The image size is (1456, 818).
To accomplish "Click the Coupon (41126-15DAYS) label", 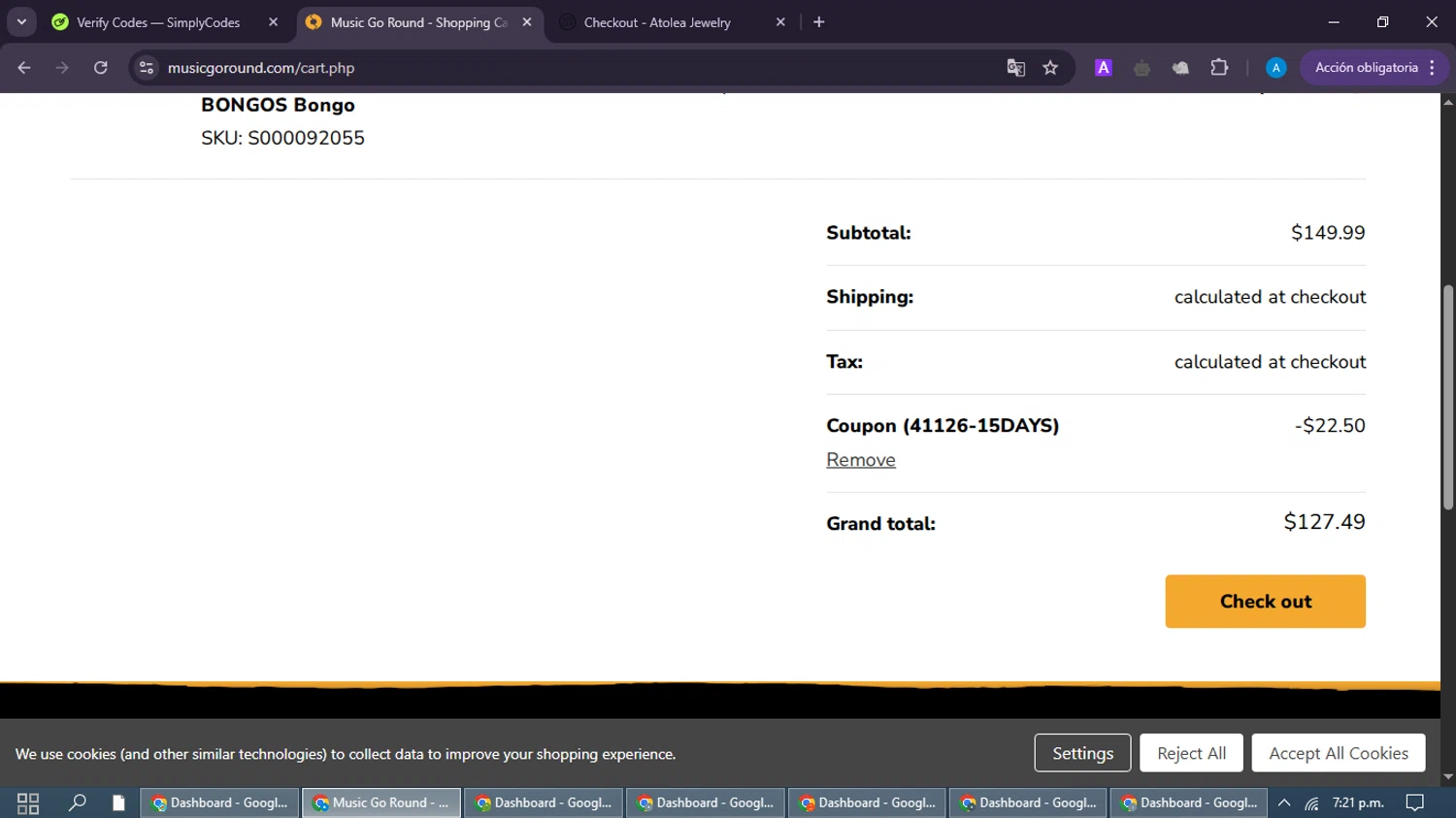I will coord(943,426).
